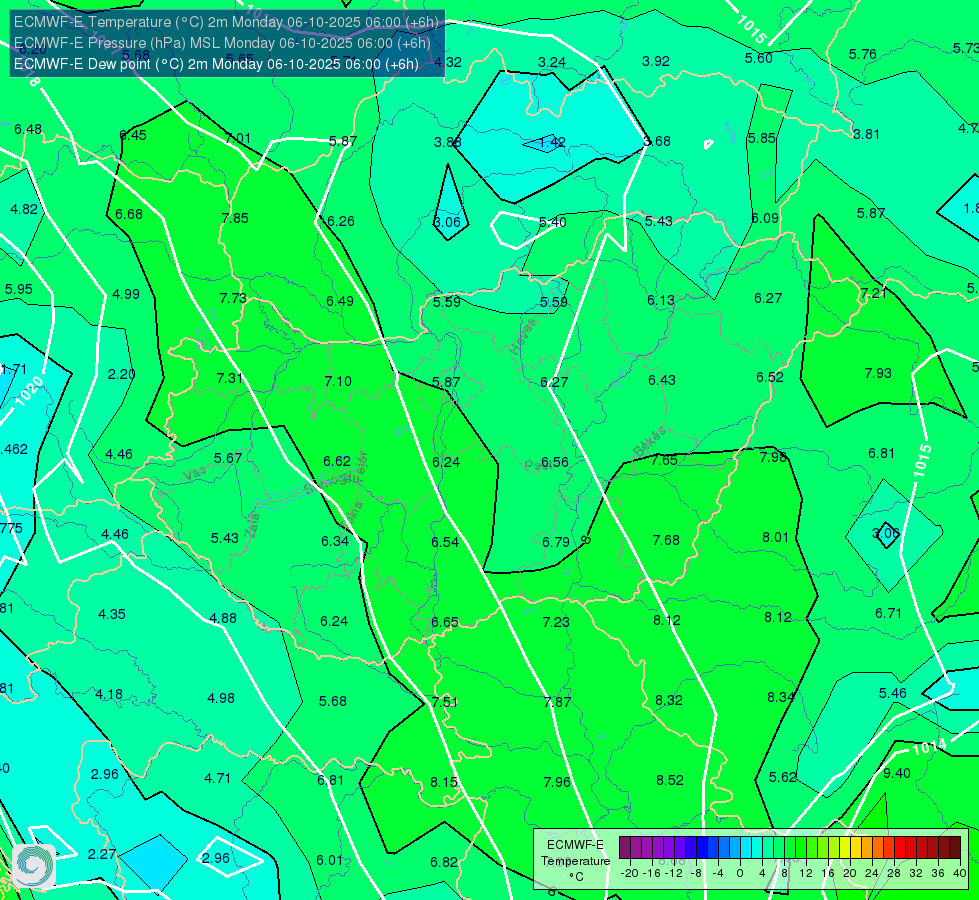This screenshot has height=900, width=979.
Task: Click the 1.42 temperature value
Action: pos(552,142)
